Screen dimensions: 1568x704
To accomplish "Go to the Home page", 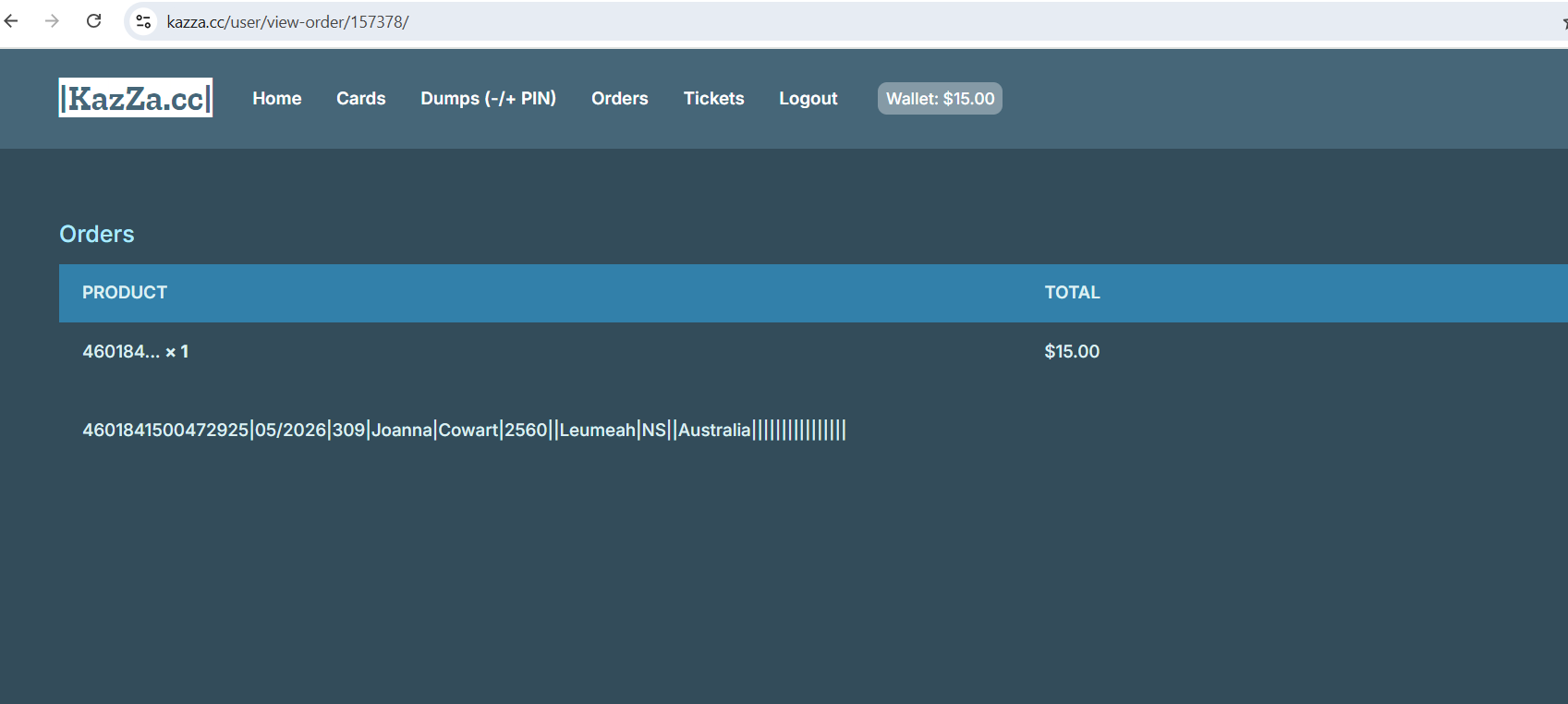I will 276,99.
